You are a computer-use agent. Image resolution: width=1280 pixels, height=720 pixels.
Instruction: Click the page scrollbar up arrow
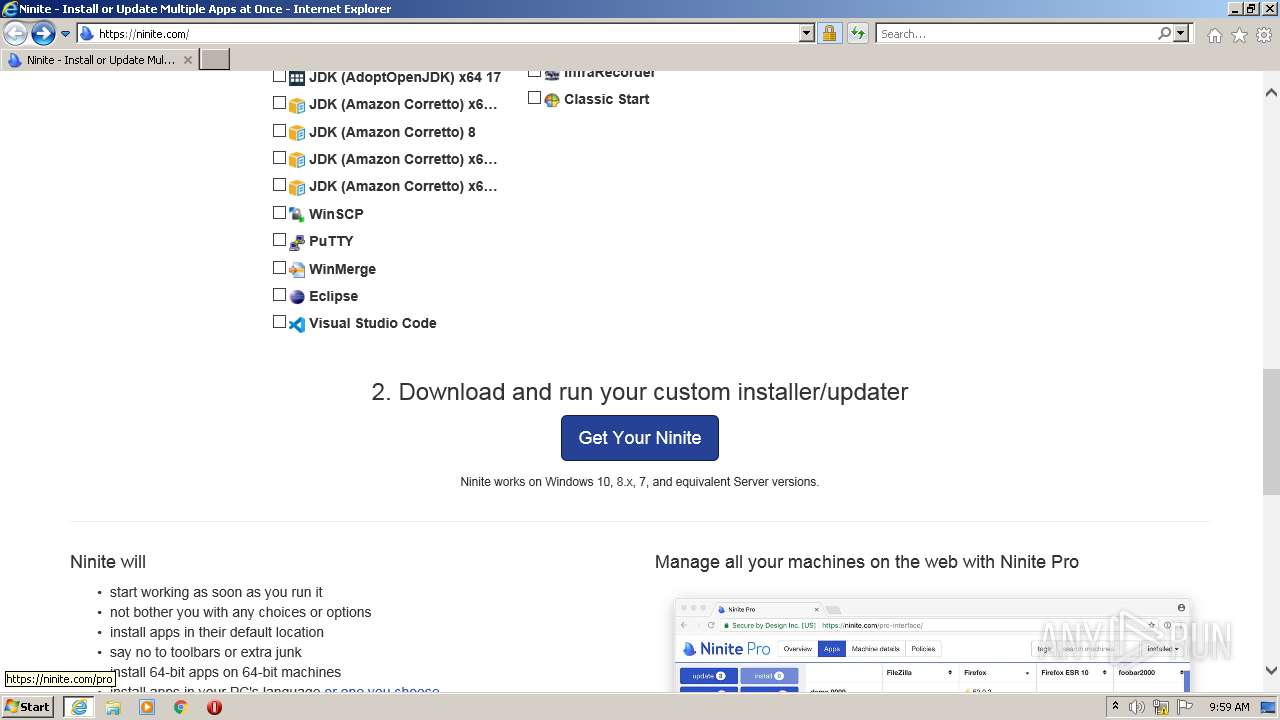tap(1271, 92)
